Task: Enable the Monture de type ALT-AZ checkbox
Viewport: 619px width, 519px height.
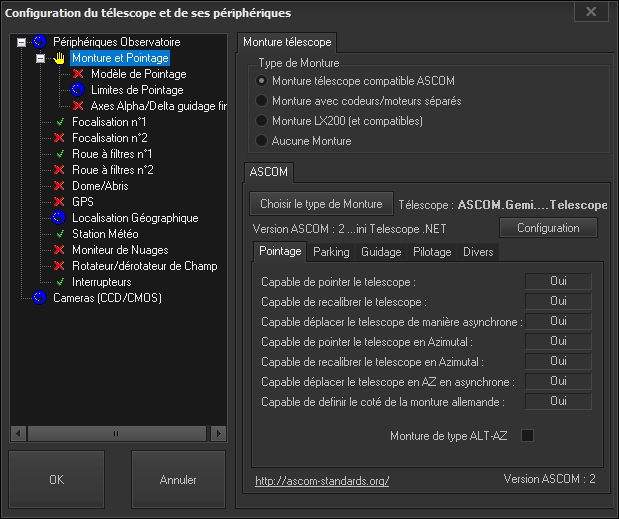Action: coord(528,435)
